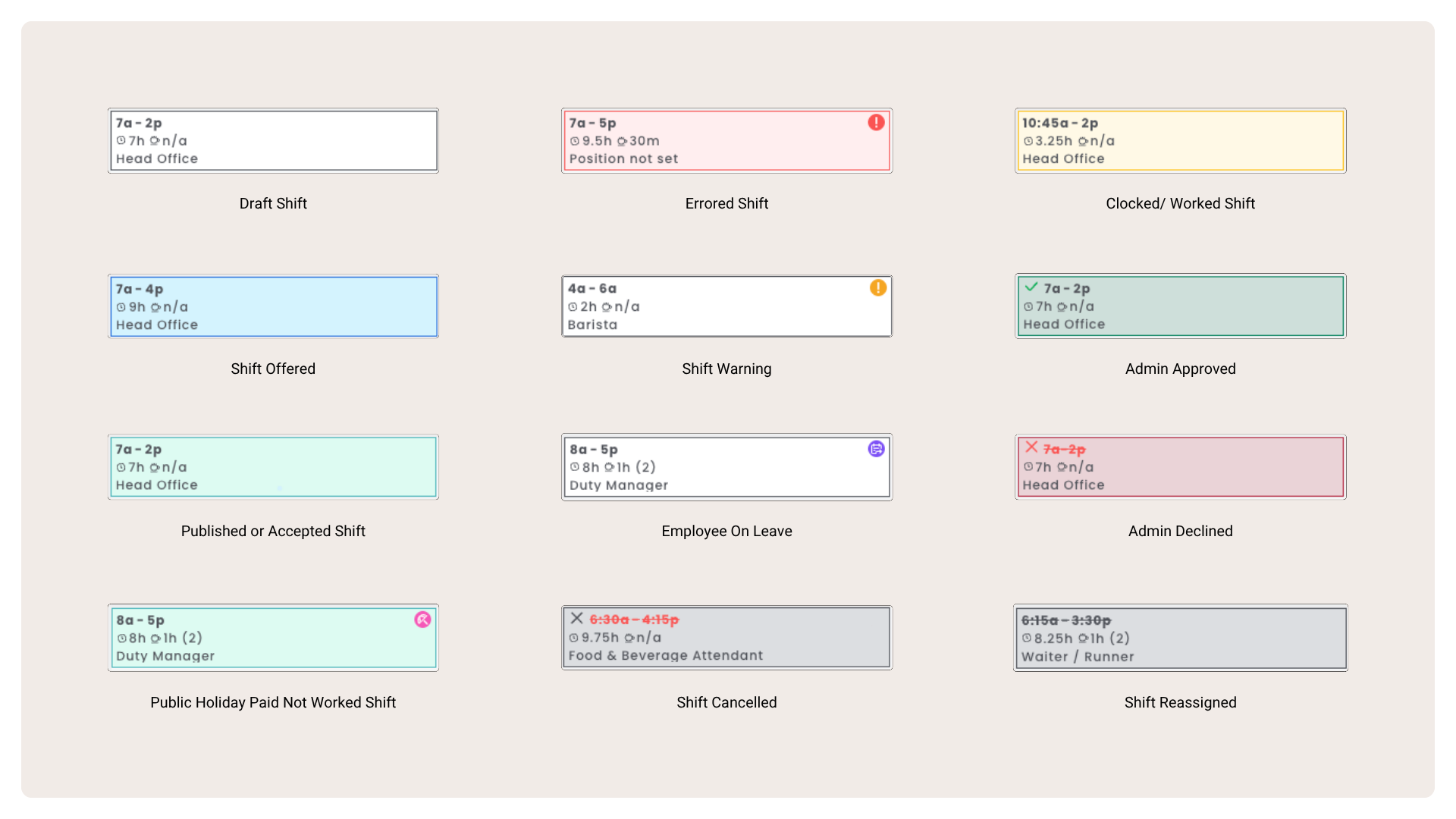Click 'Public Holiday Paid Not Worked Shift' label

pyautogui.click(x=273, y=702)
